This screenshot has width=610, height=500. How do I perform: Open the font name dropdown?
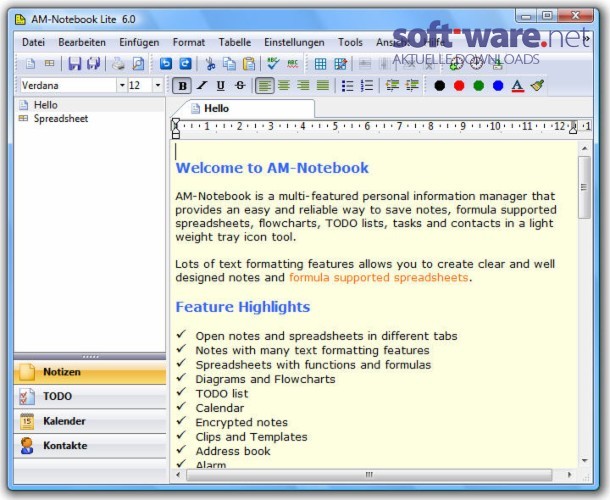pyautogui.click(x=122, y=85)
